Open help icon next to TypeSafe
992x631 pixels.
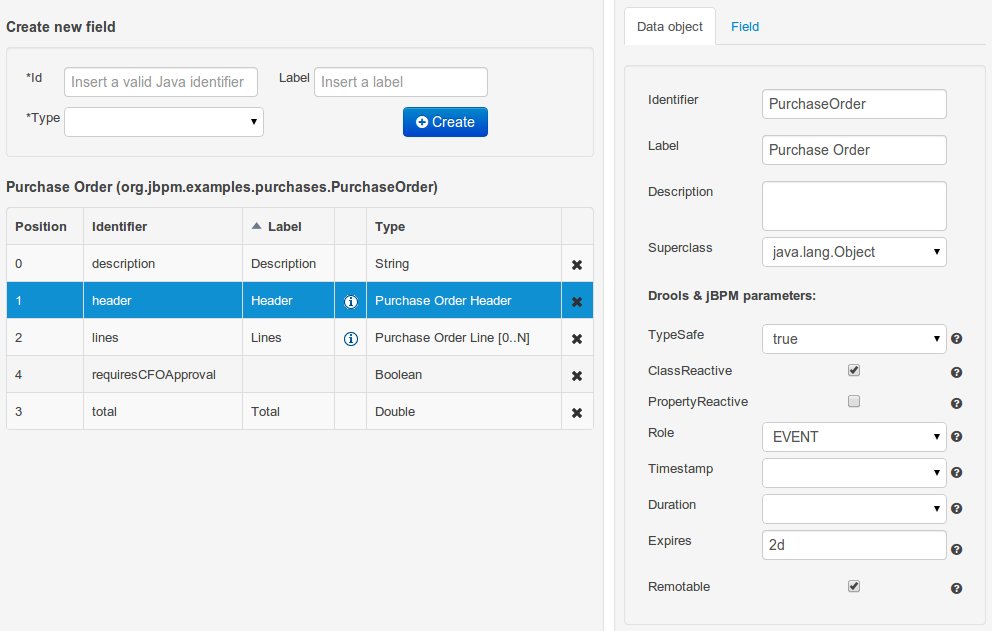click(956, 339)
